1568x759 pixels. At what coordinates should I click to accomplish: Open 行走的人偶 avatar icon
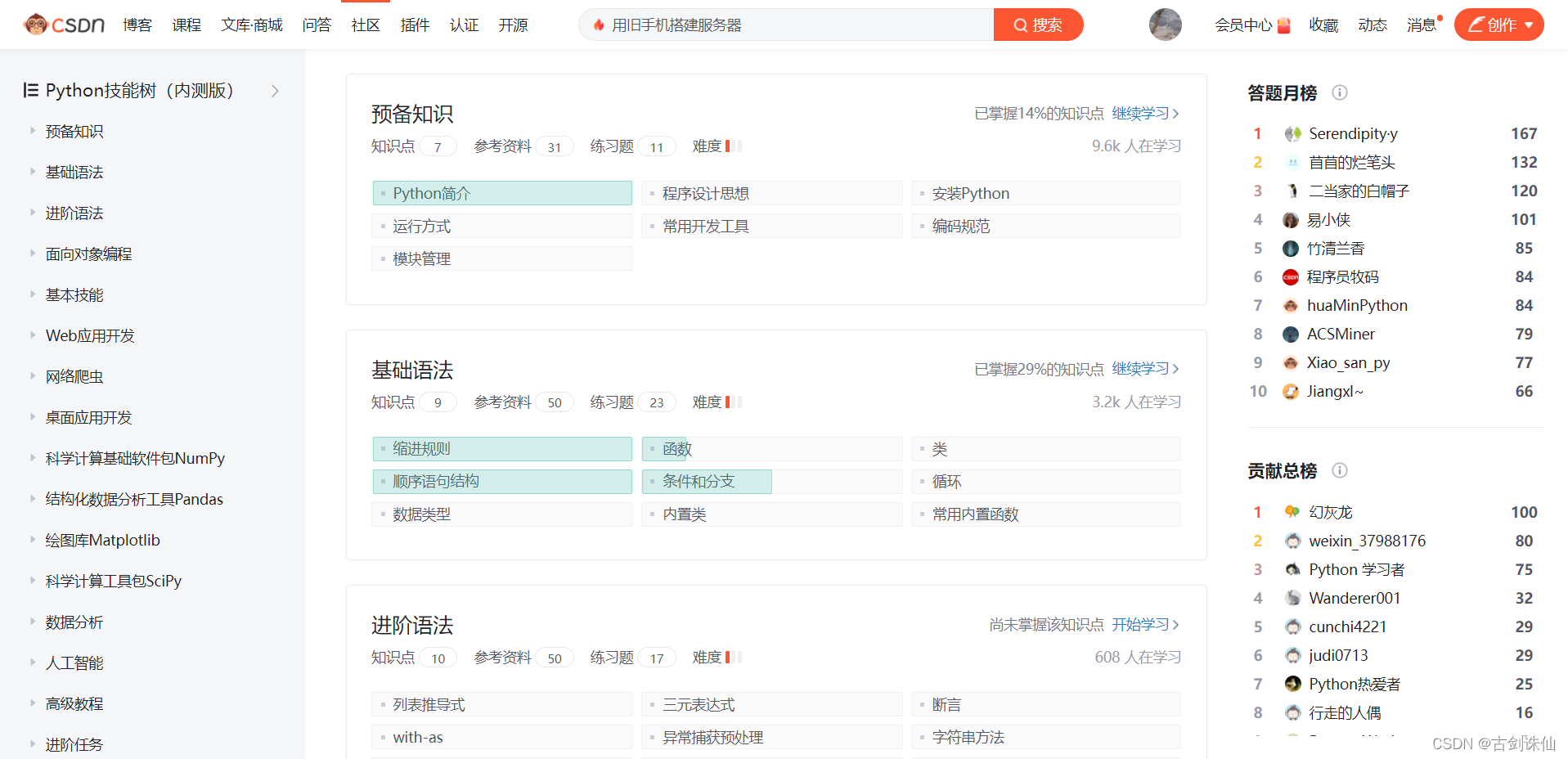point(1292,712)
